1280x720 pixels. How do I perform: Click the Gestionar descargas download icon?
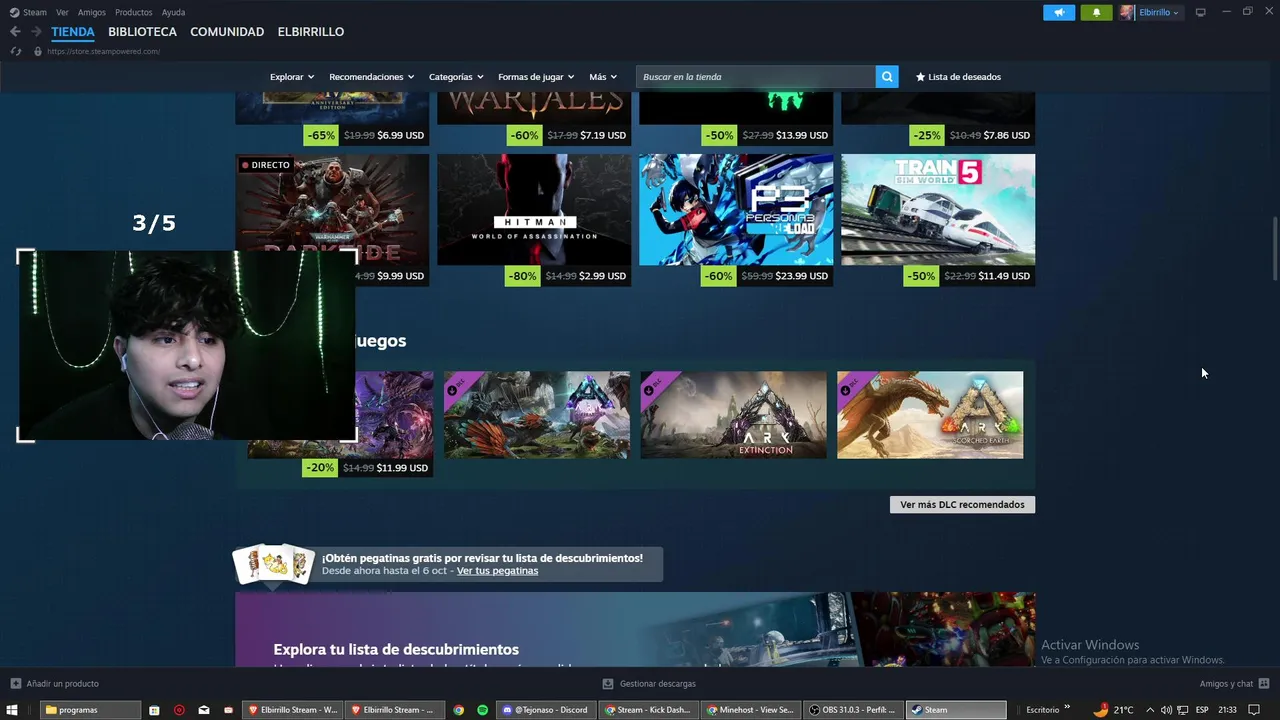(608, 684)
